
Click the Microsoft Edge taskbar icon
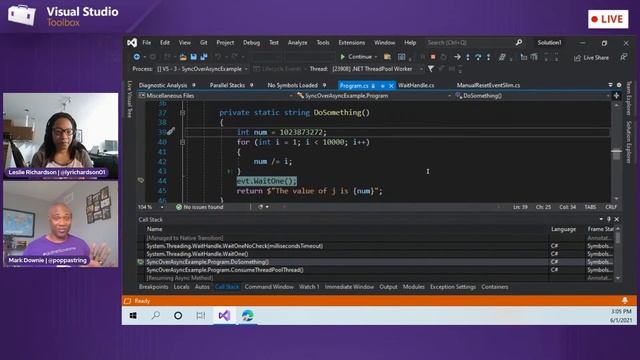coord(247,316)
